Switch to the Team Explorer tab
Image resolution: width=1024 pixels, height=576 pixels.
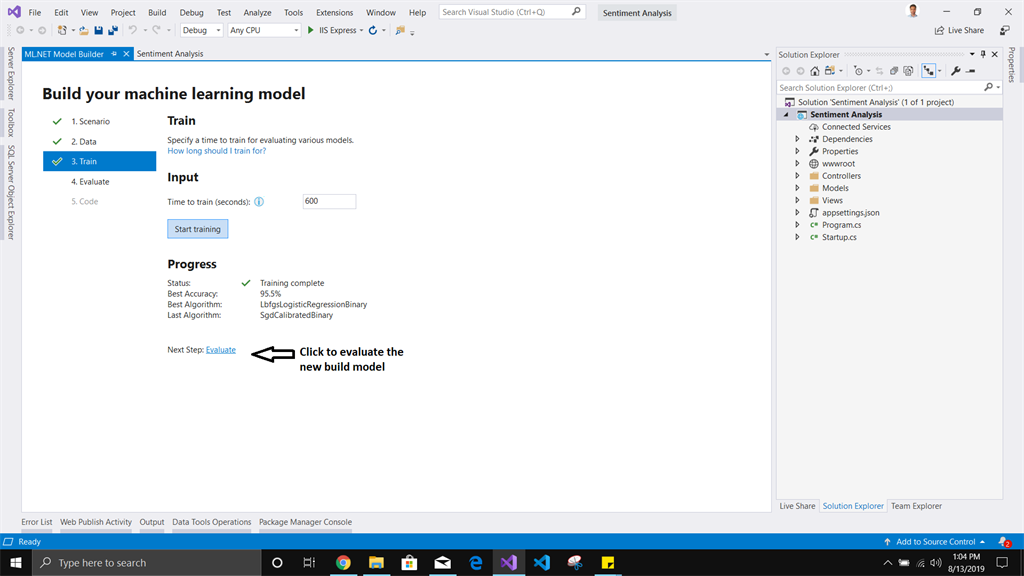click(x=916, y=506)
